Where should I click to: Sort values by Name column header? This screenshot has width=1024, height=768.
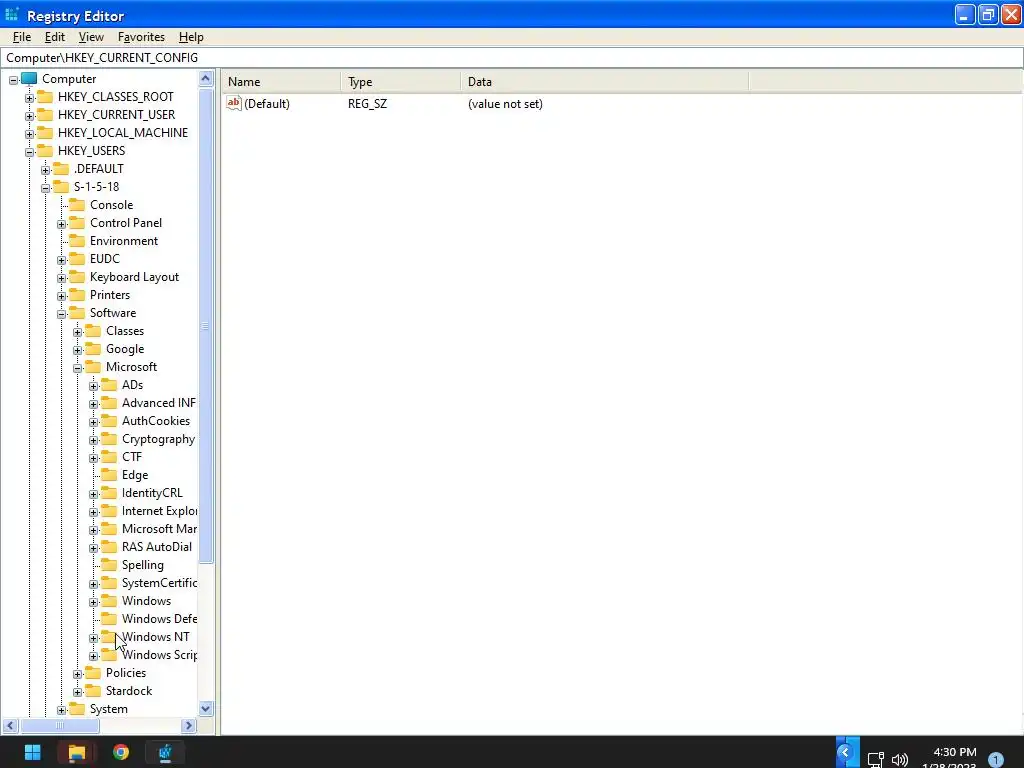pos(281,82)
